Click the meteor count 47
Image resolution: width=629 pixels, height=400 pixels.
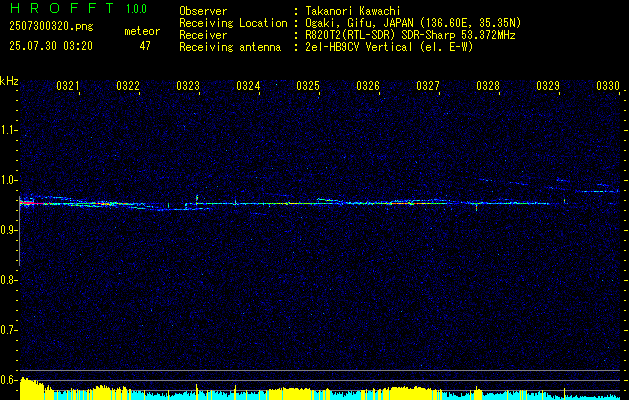[x=145, y=46]
